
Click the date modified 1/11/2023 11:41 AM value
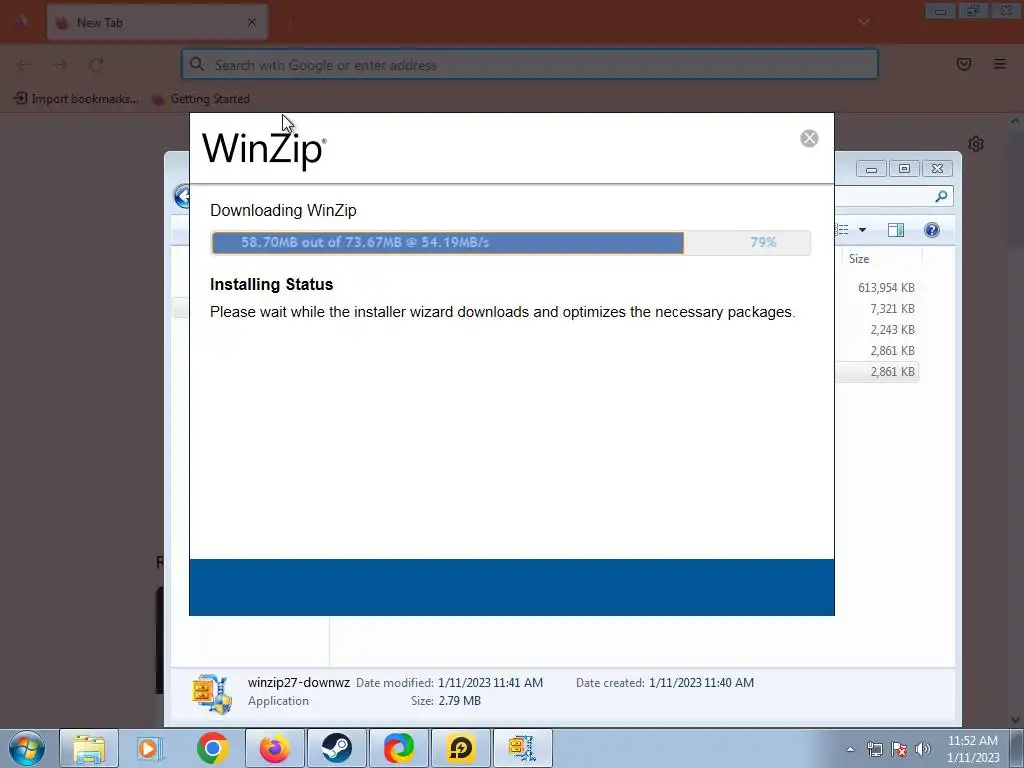pos(490,682)
